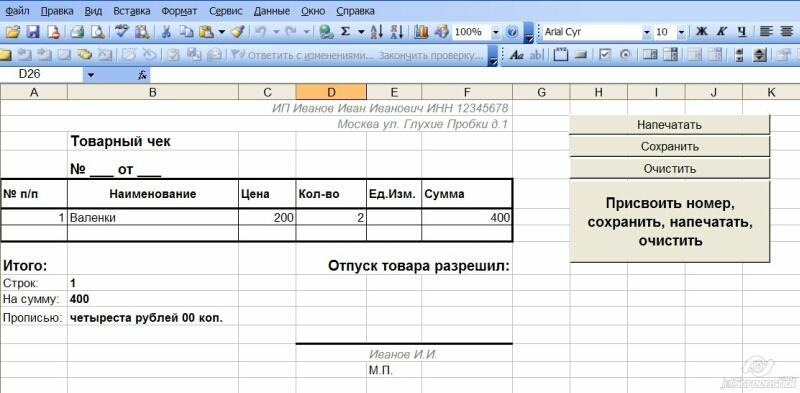Toggle bold (Ж) formatting

(x=702, y=32)
